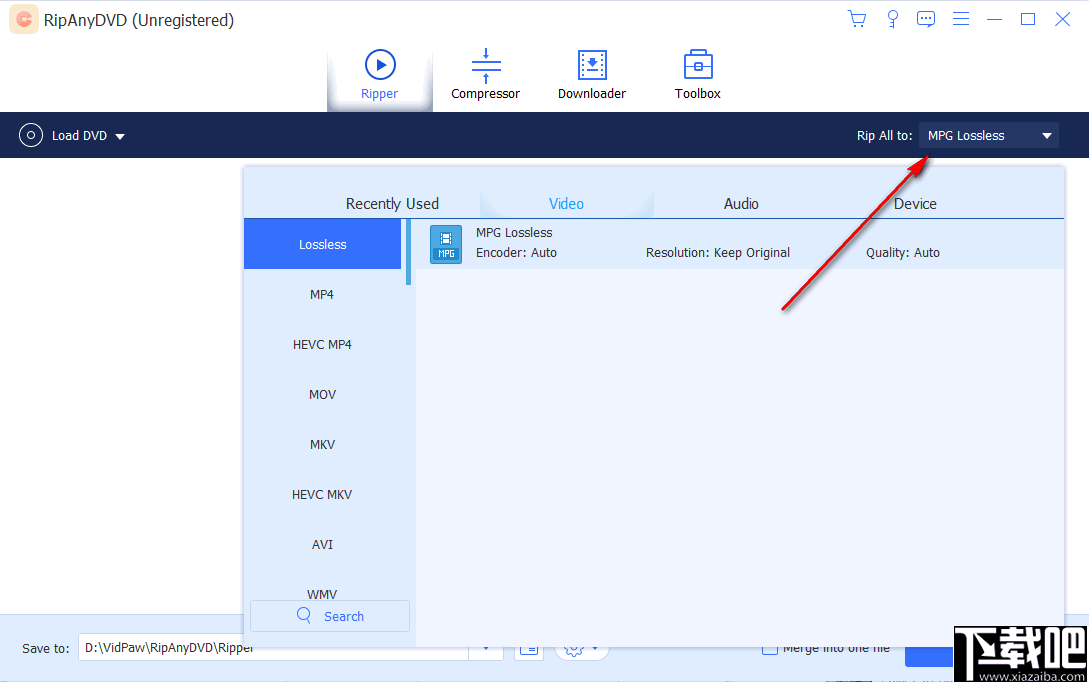Switch to the Recently Used tab

tap(392, 203)
